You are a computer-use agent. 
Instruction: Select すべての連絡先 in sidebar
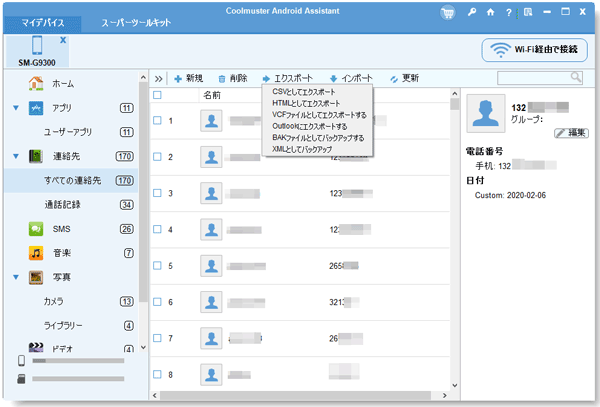[x=72, y=181]
